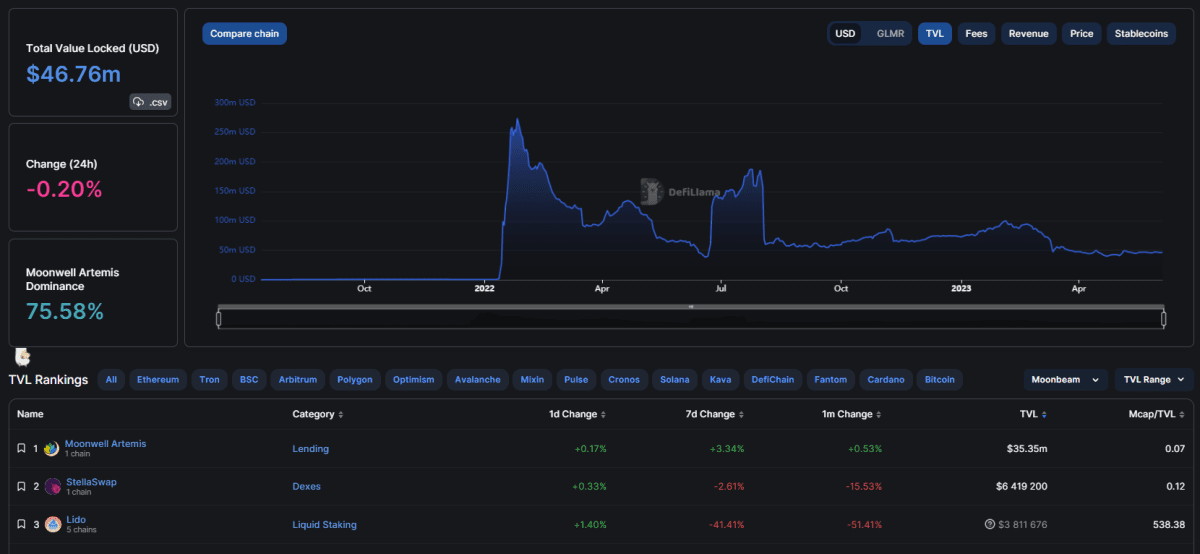Filter rankings by DefiChain
The image size is (1200, 554).
point(773,380)
